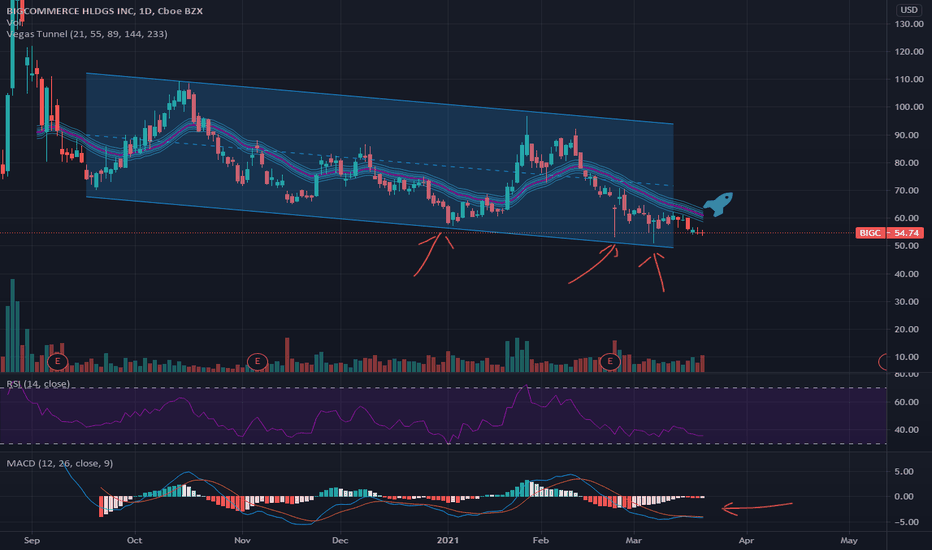Click the November earnings E marker
This screenshot has height=550, width=932.
[257, 361]
